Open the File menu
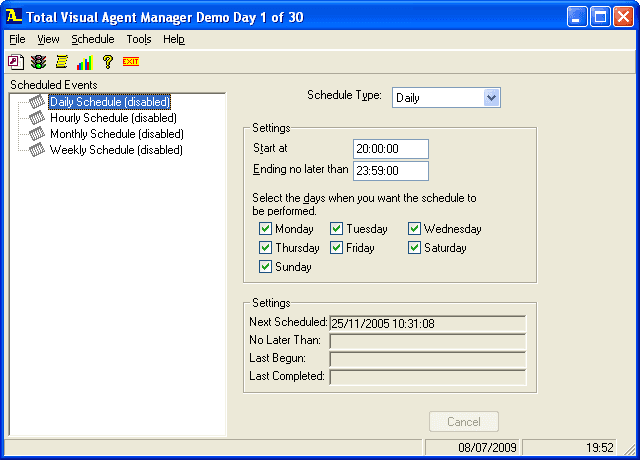Screen dimensions: 640x460 (x=17, y=39)
